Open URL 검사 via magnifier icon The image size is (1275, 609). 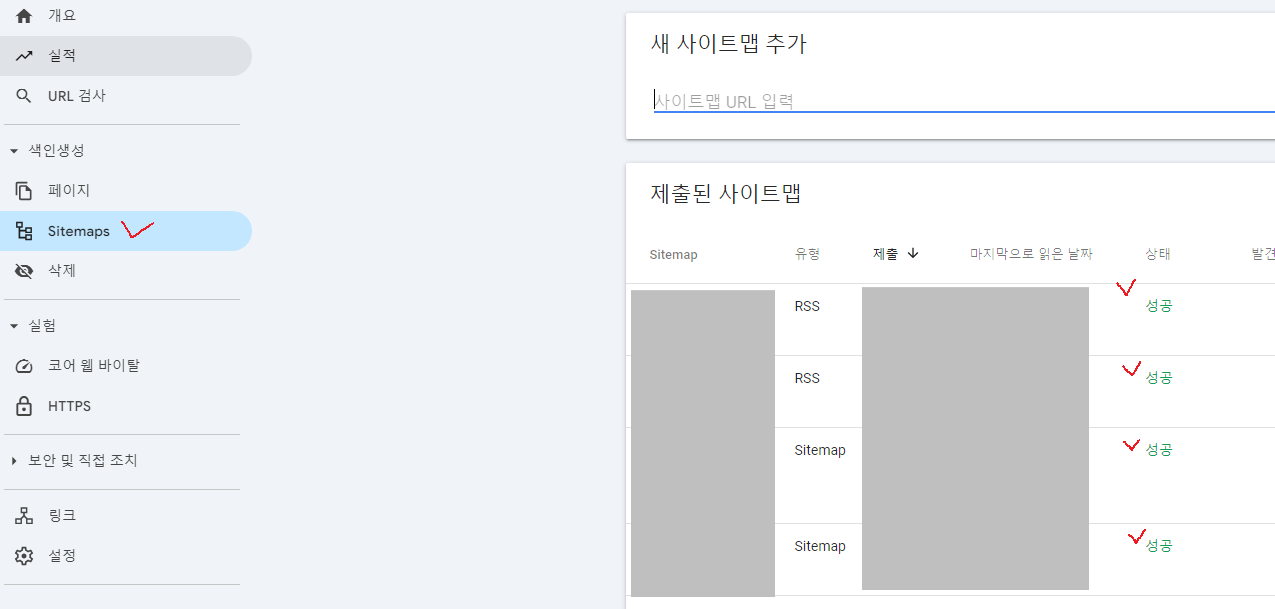coord(24,96)
